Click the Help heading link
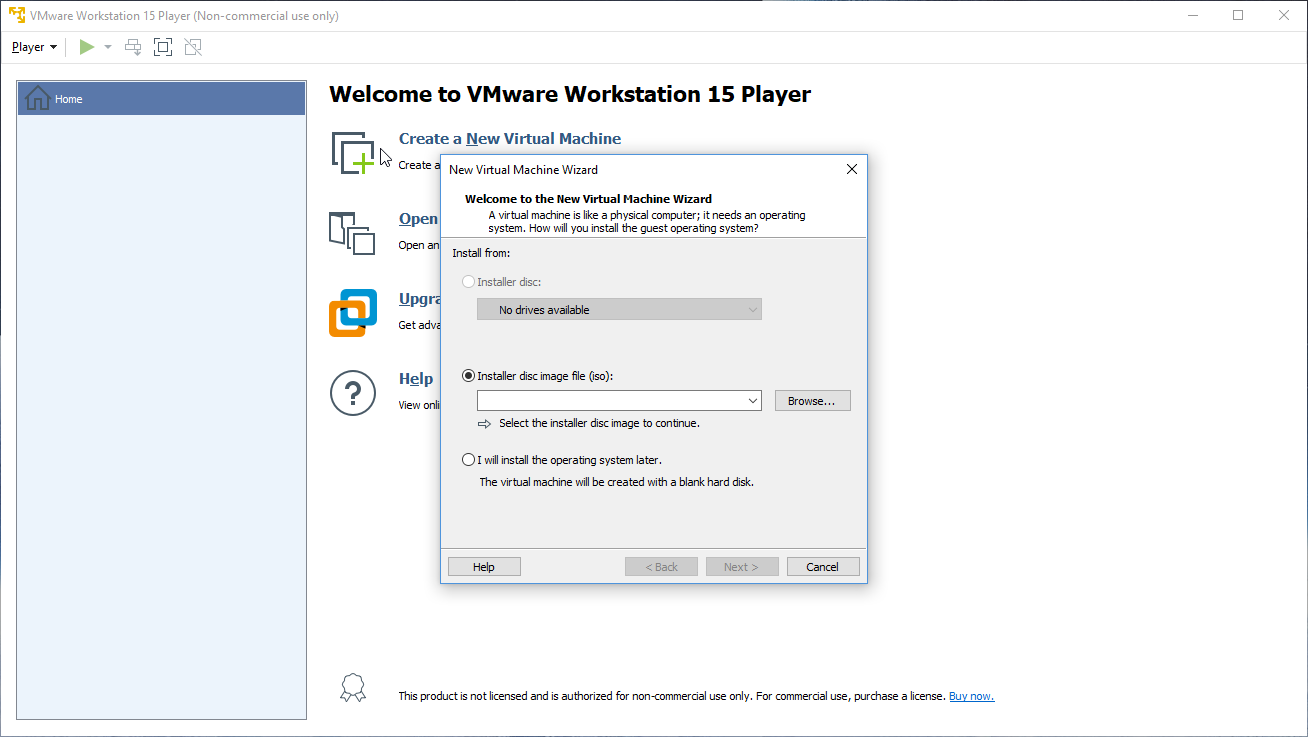The width and height of the screenshot is (1308, 737). (416, 379)
